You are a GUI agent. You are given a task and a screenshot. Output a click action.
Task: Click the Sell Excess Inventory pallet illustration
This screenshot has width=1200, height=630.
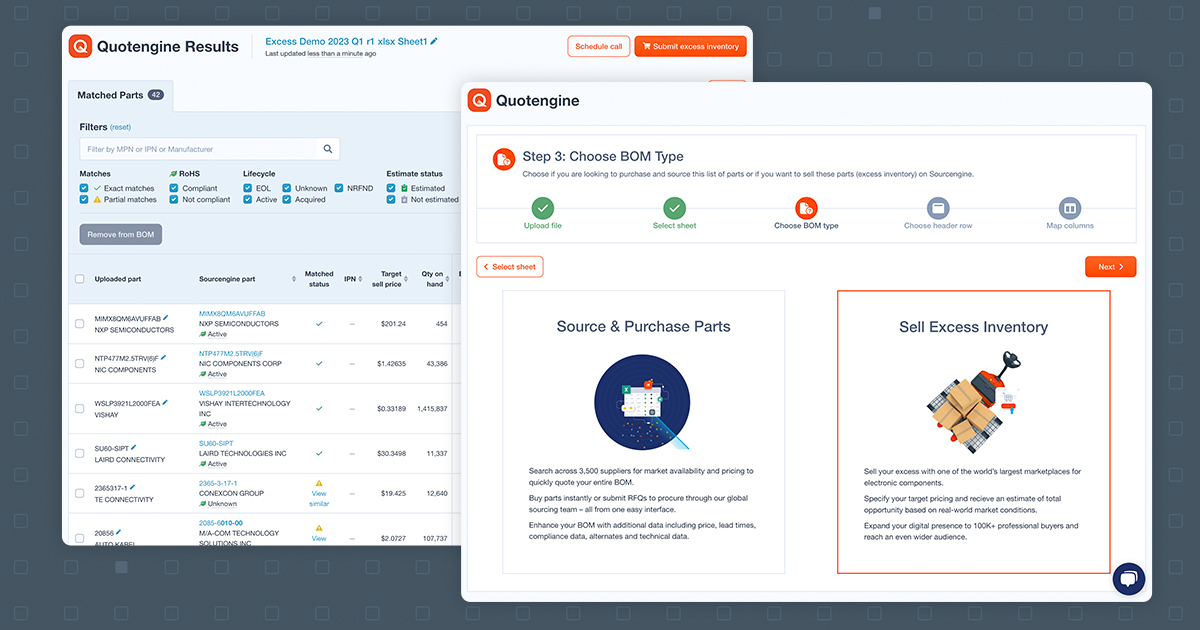tap(973, 403)
